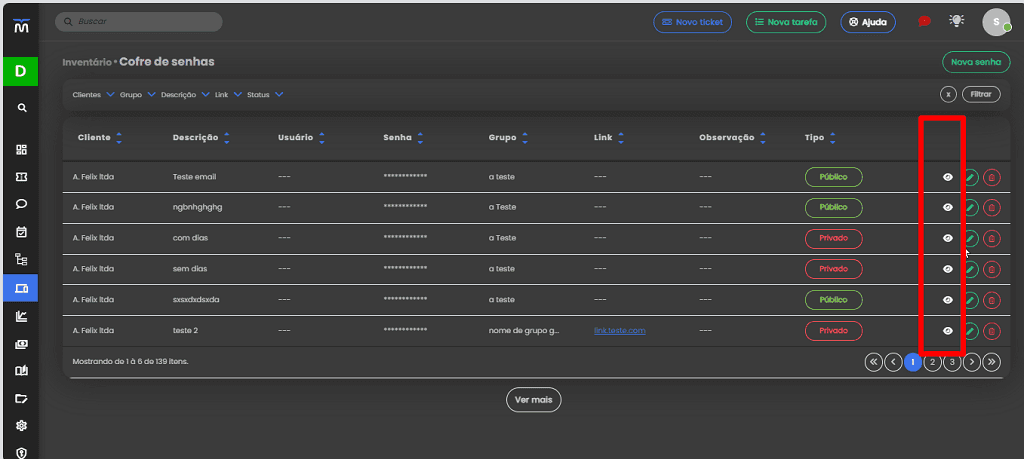This screenshot has height=459, width=1024.
Task: Go to page 3 of results
Action: pyautogui.click(x=952, y=362)
